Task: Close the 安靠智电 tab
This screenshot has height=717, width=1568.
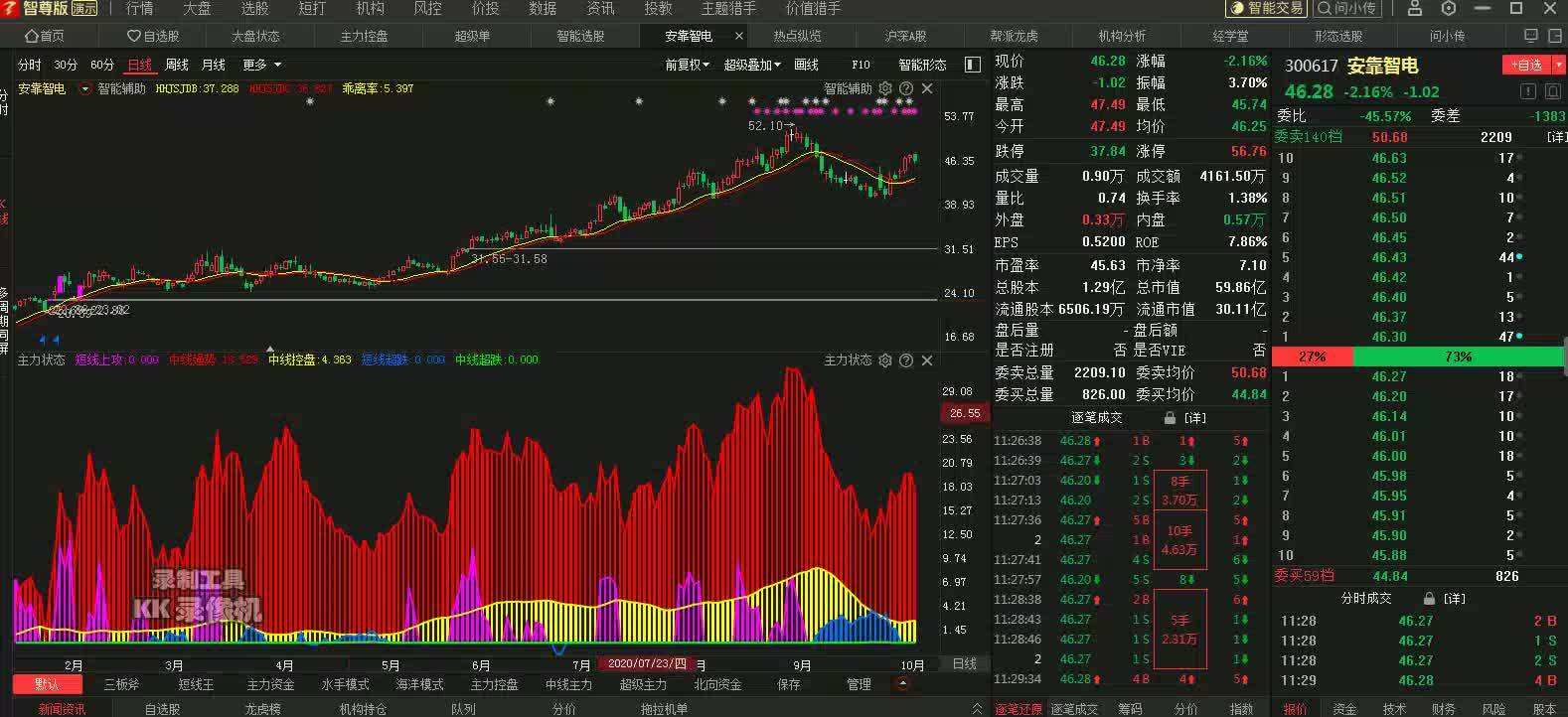Action: [x=738, y=36]
